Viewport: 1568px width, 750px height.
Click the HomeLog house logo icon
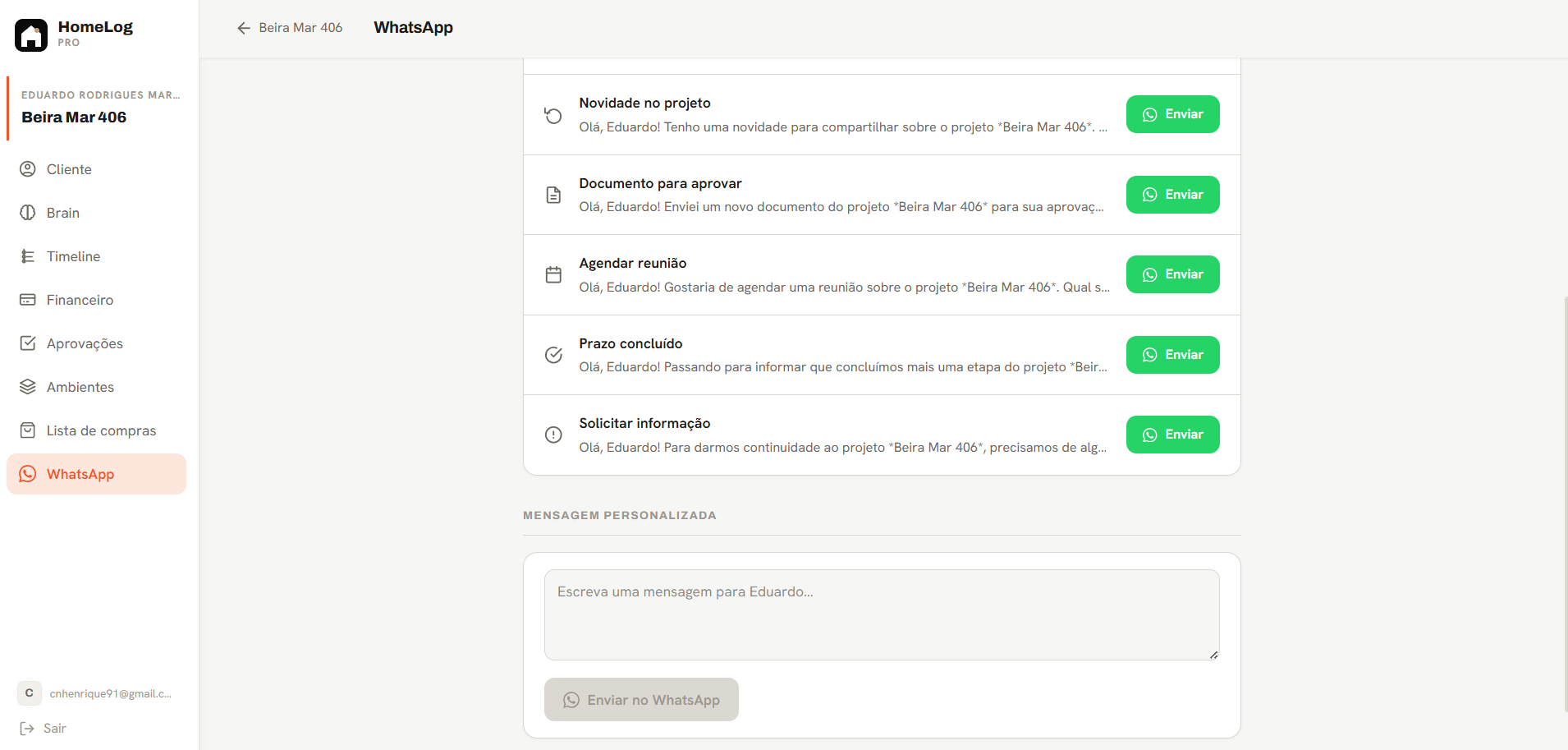pos(31,35)
